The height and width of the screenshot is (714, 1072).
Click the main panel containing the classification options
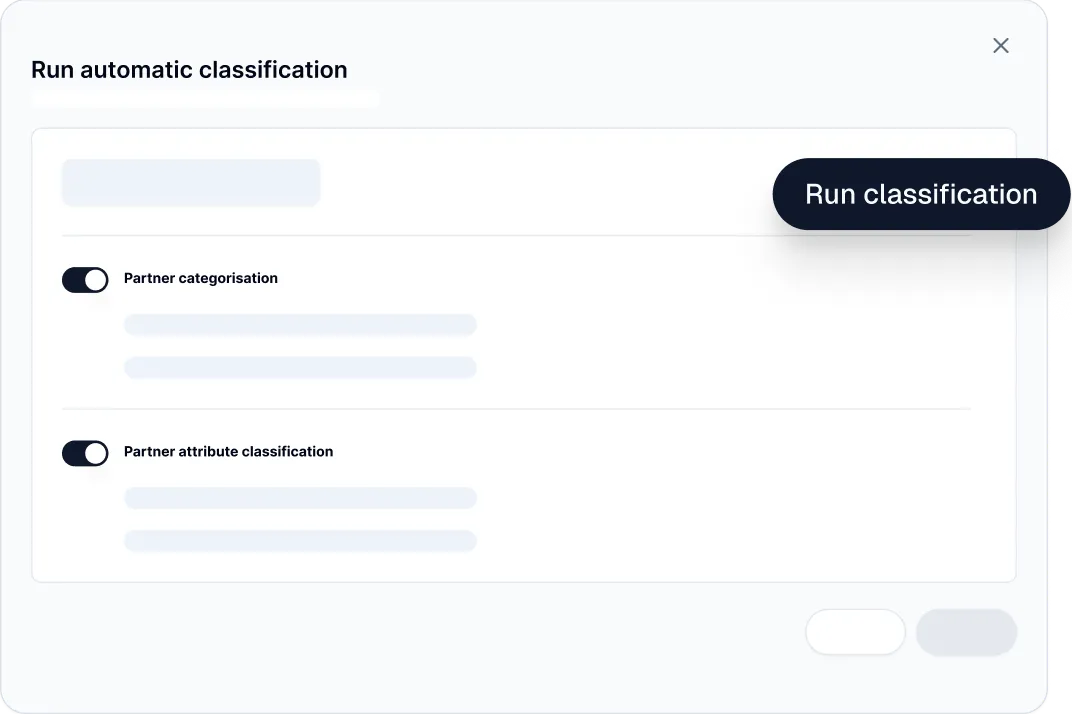pos(523,355)
